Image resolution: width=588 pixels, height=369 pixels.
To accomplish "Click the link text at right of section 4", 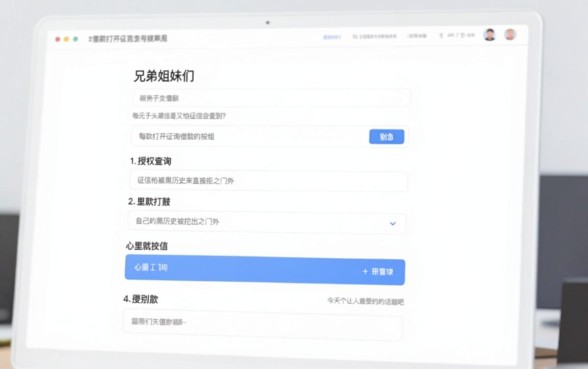I will point(366,301).
